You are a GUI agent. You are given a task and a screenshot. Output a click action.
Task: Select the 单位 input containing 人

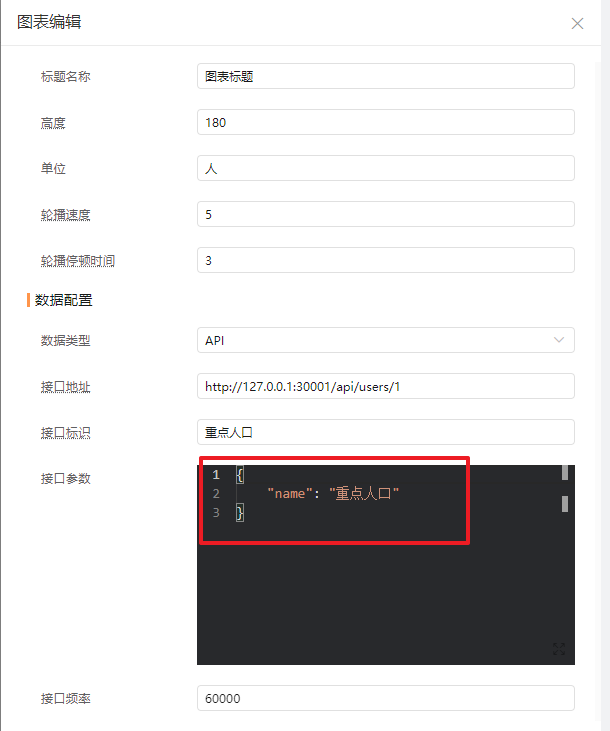pos(386,168)
